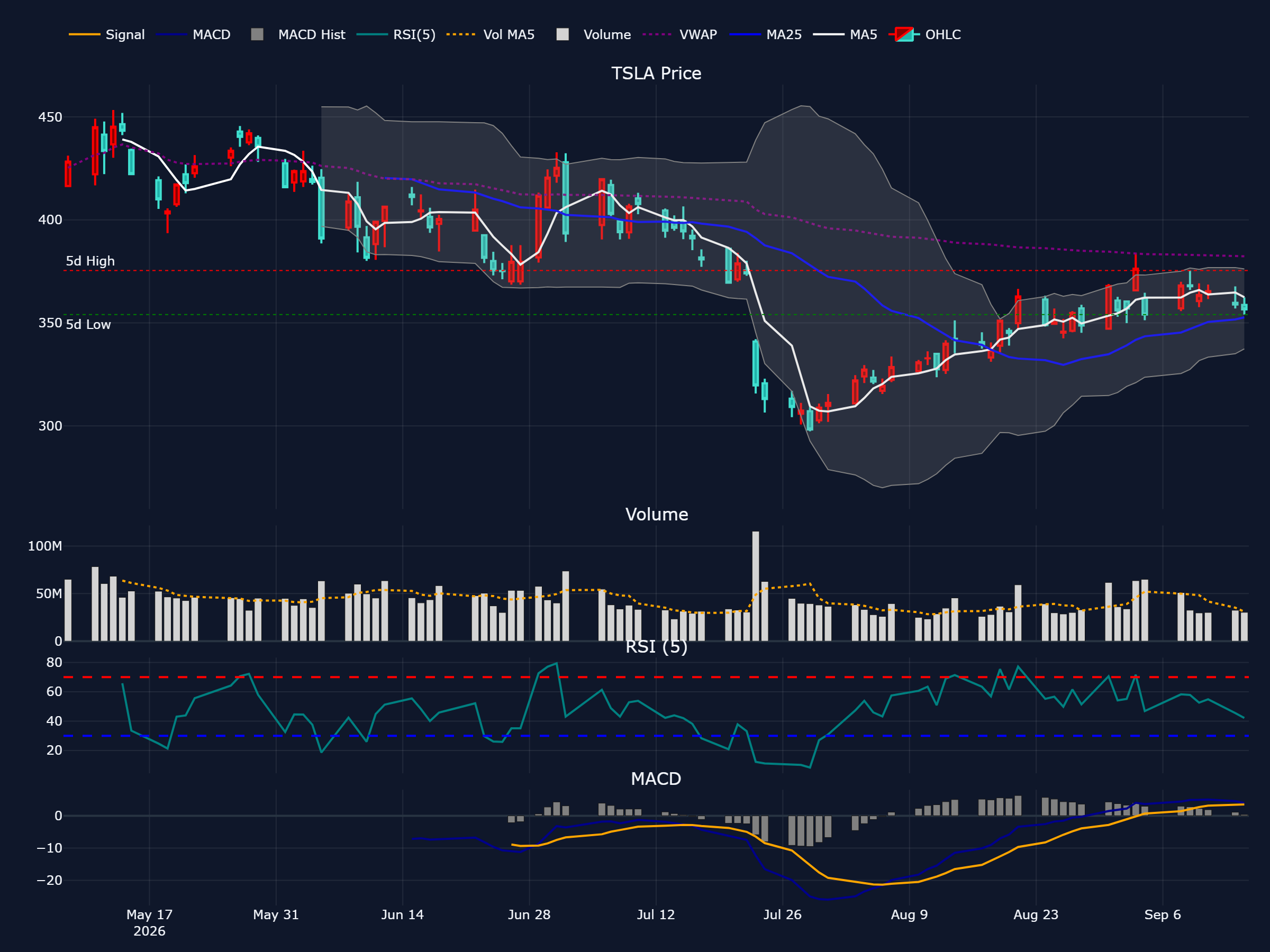1270x952 pixels.
Task: Click the Aug 23 axis label
Action: point(1036,914)
